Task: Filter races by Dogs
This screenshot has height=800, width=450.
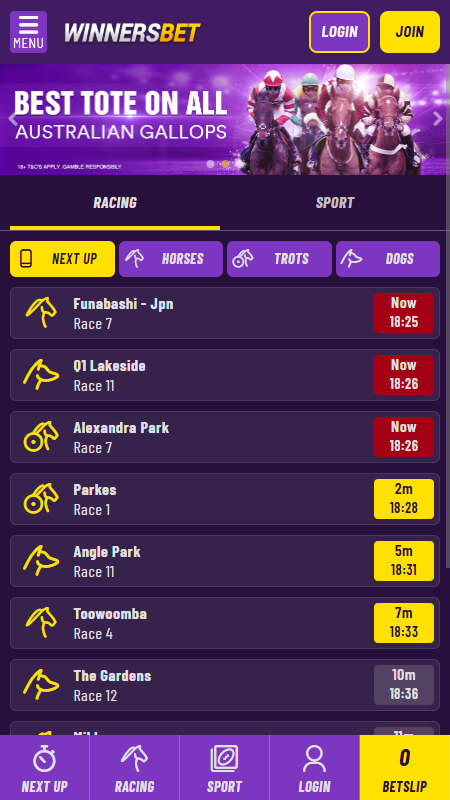Action: coord(388,259)
